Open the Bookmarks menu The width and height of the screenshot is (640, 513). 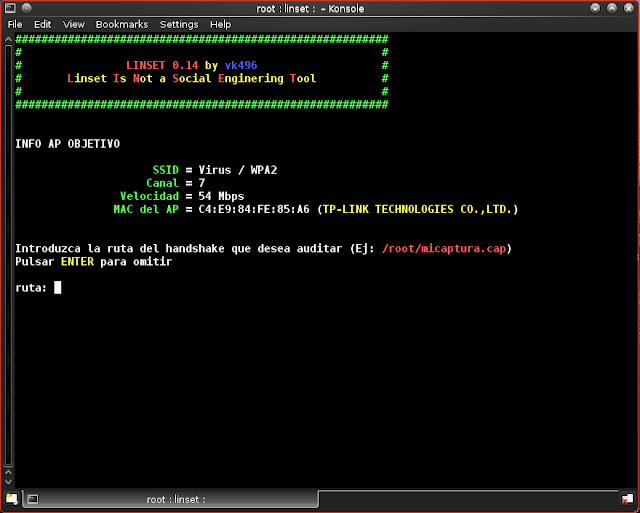(x=122, y=24)
